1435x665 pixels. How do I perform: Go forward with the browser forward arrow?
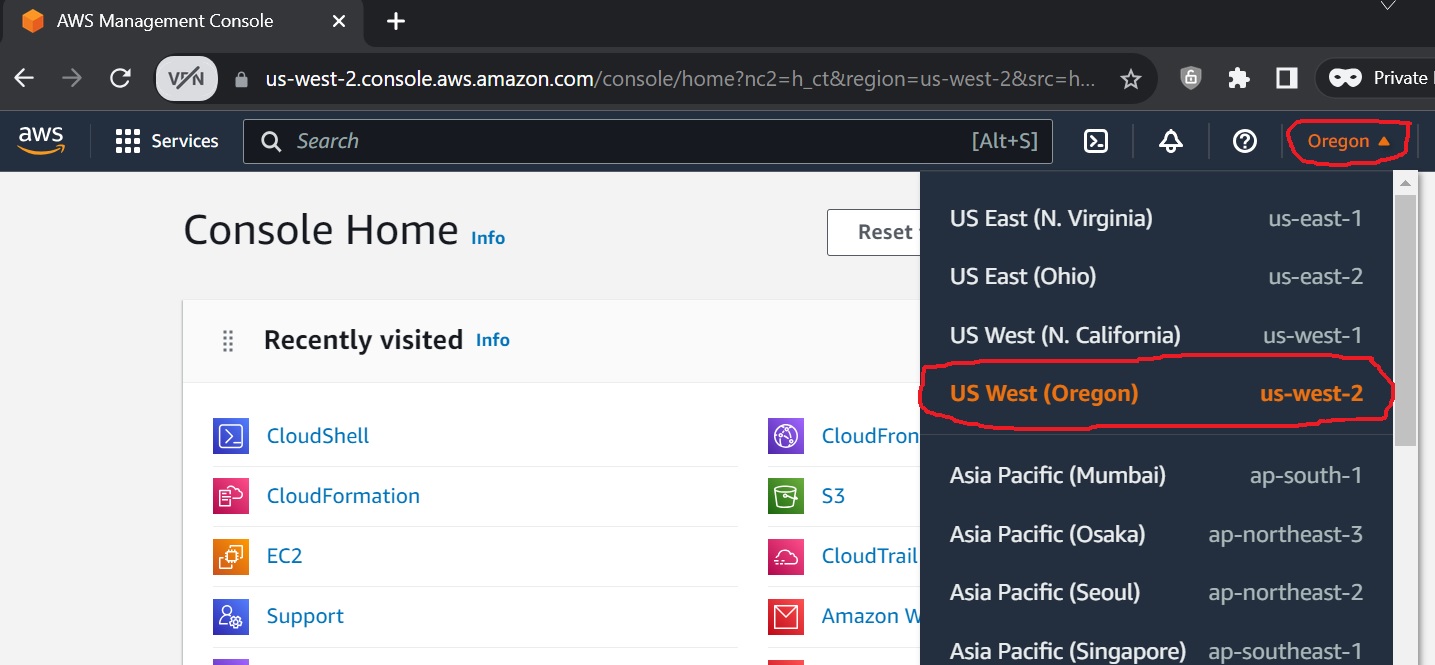(72, 78)
